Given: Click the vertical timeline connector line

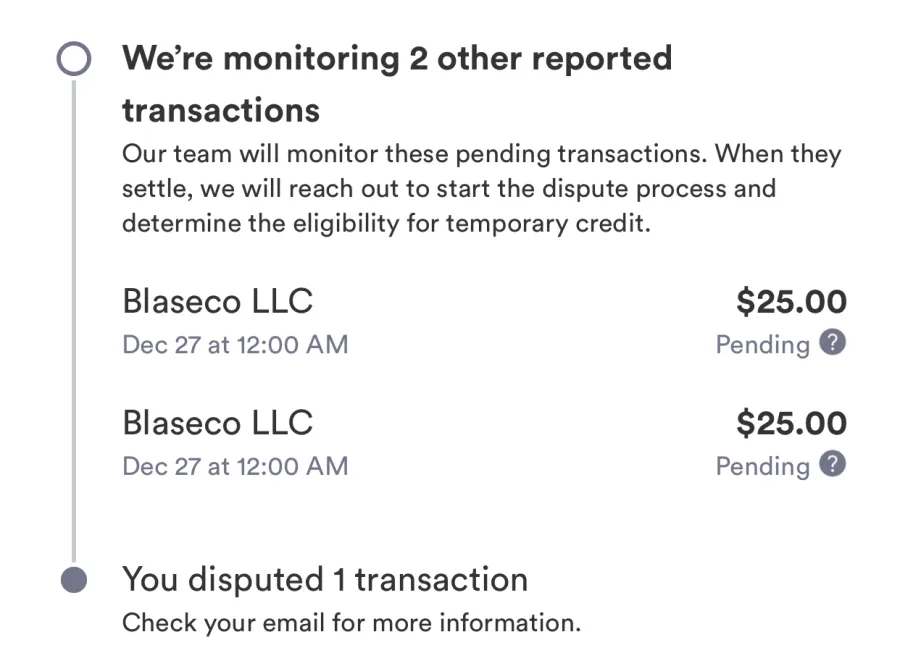Looking at the screenshot, I should point(73,321).
